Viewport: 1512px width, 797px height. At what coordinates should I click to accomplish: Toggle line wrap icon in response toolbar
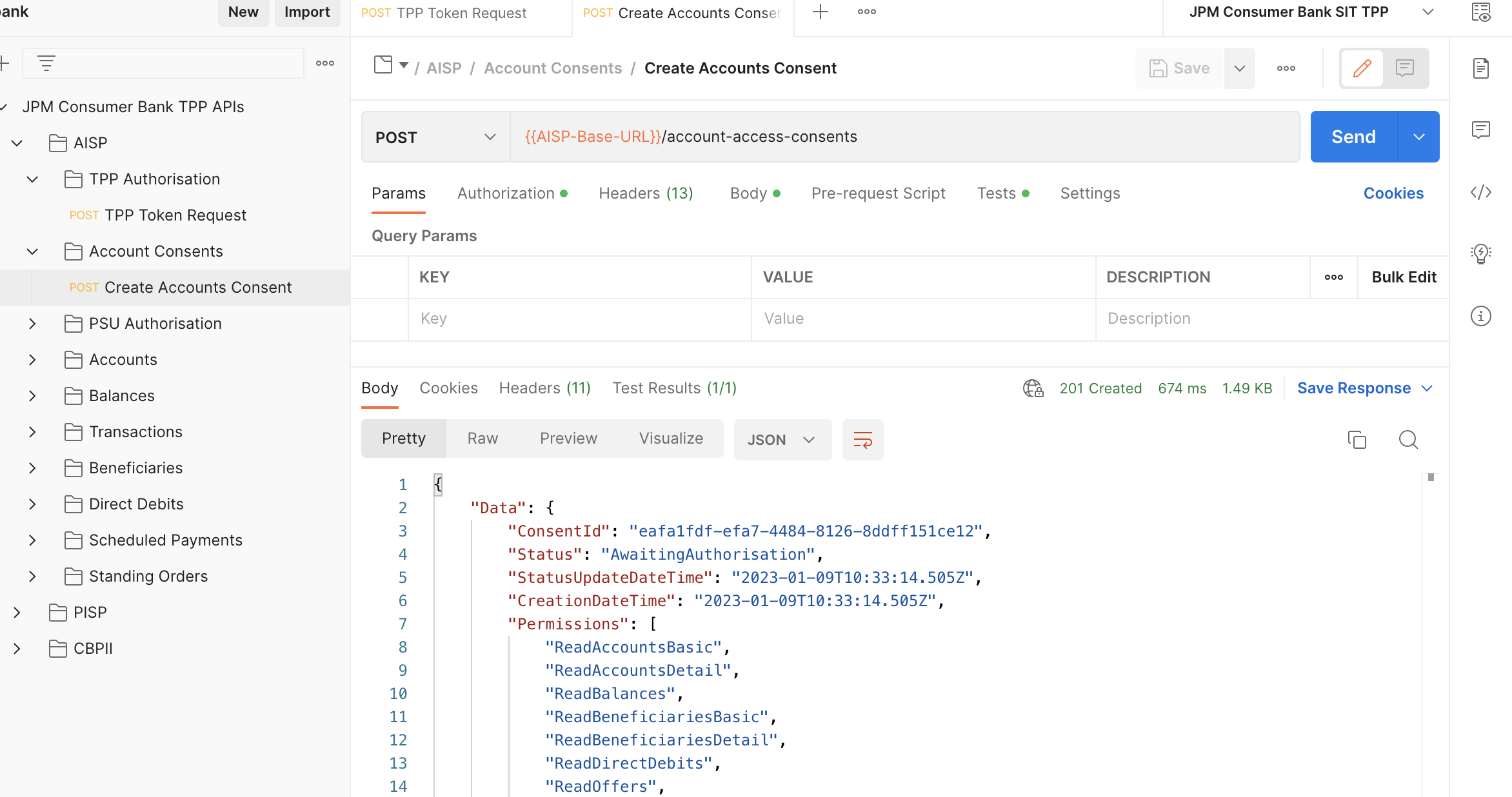pyautogui.click(x=862, y=440)
